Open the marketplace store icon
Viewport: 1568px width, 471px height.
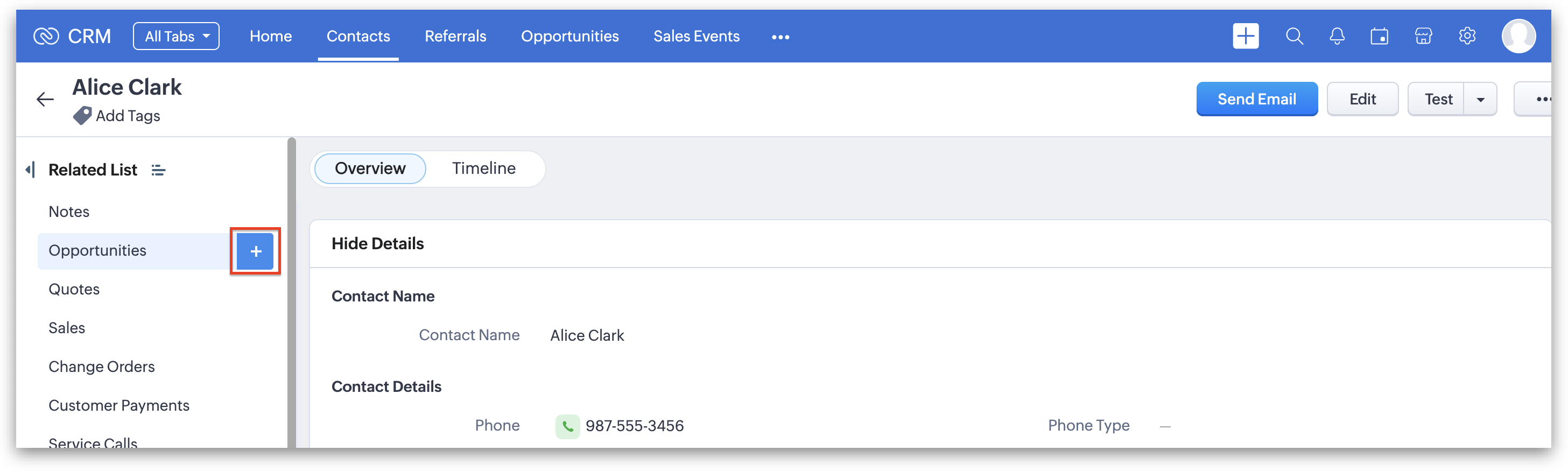1423,37
